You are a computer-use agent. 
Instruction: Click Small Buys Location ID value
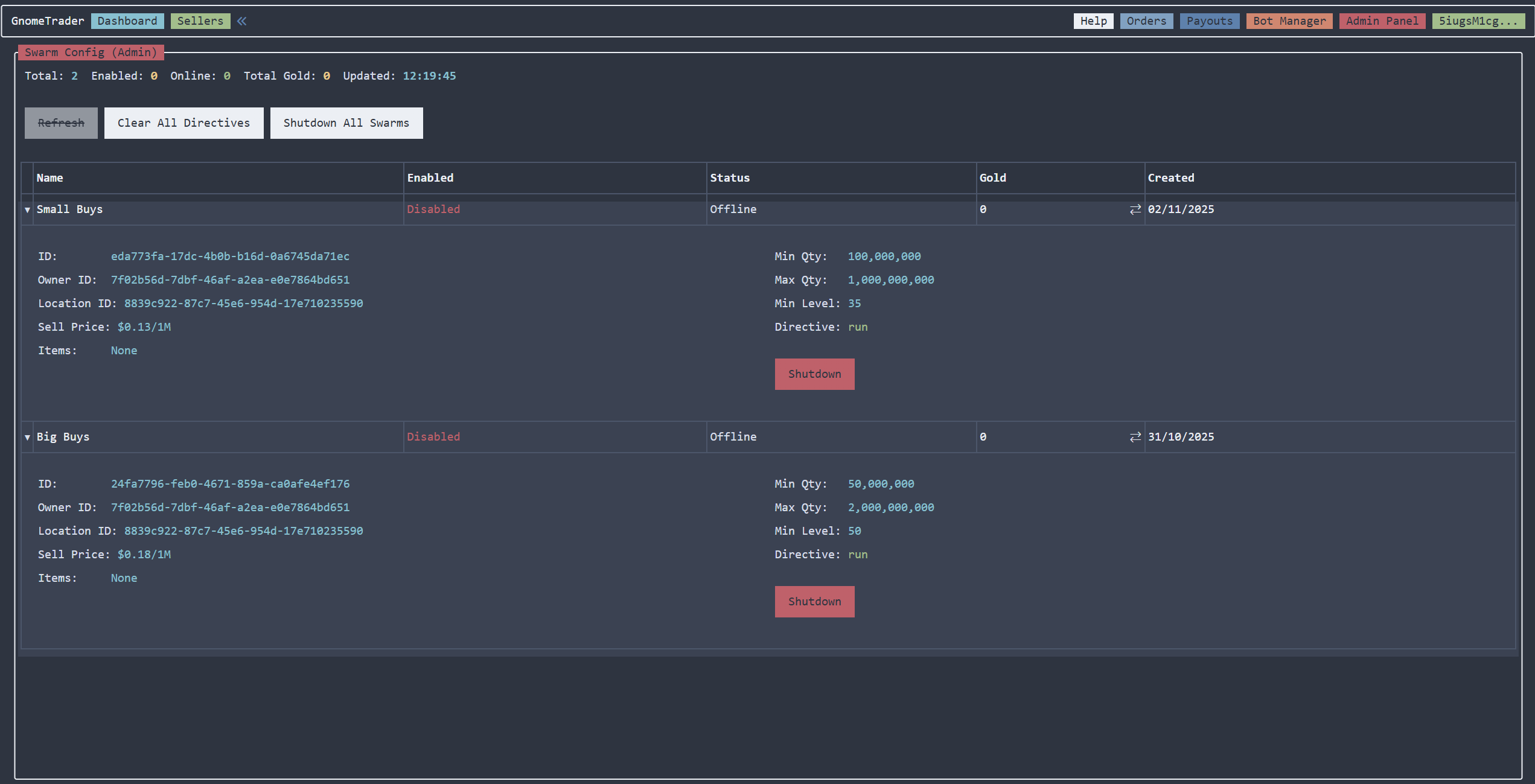click(243, 304)
